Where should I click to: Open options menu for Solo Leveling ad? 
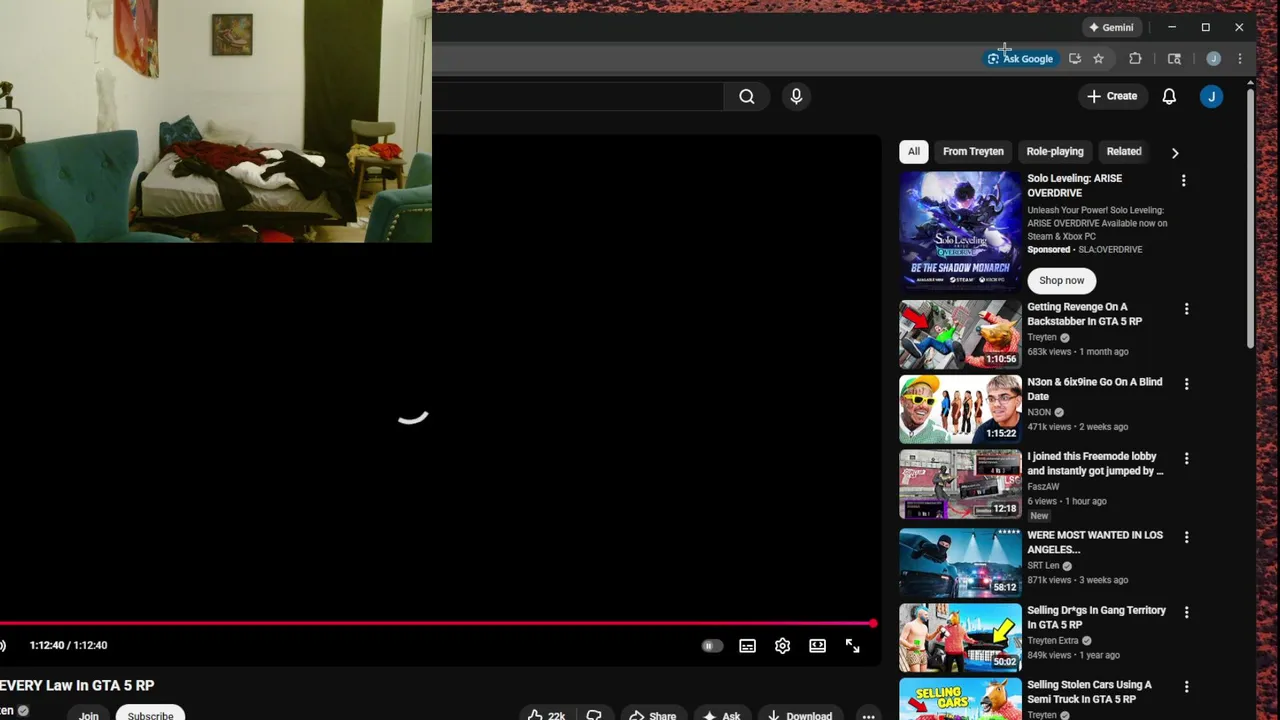pos(1183,181)
